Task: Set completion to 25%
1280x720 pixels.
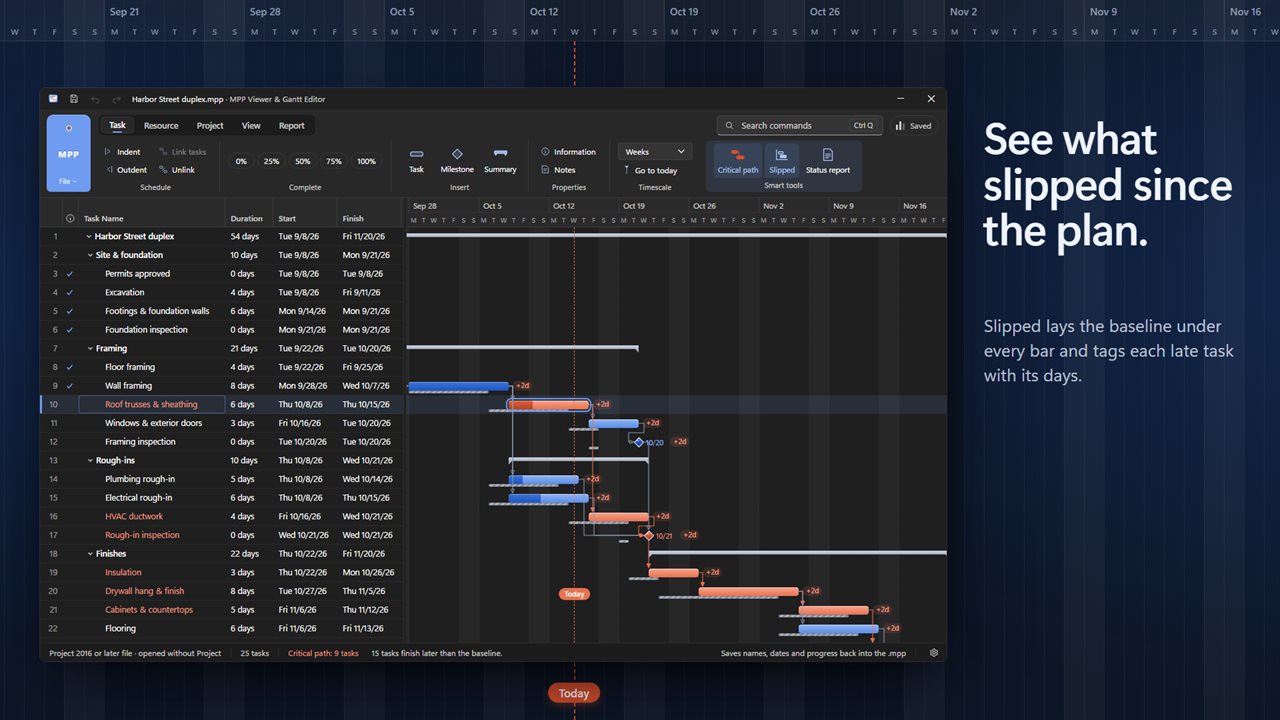Action: point(271,161)
